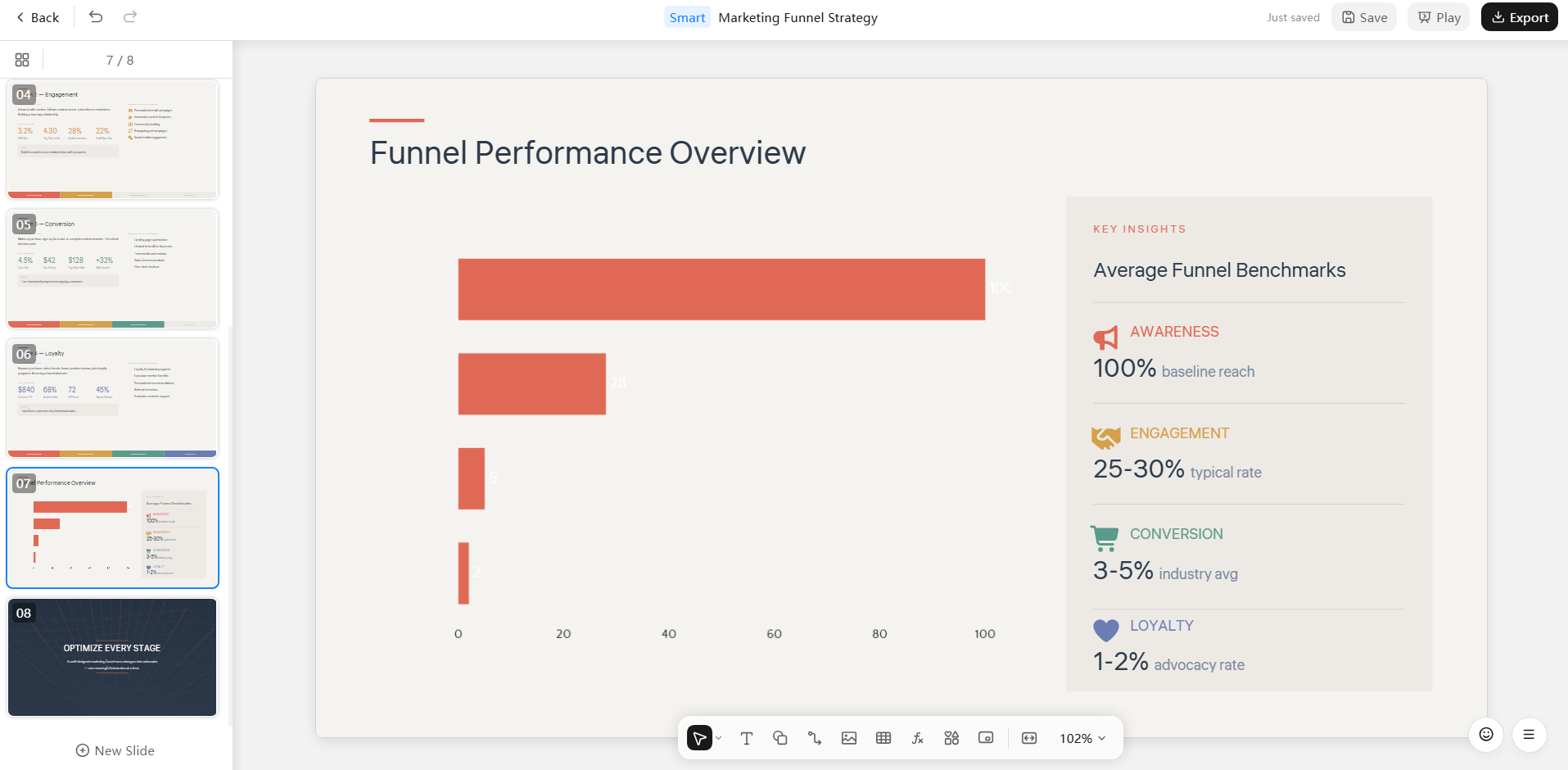Expand the pointer tool options arrow
Image resolution: width=1568 pixels, height=770 pixels.
click(719, 738)
